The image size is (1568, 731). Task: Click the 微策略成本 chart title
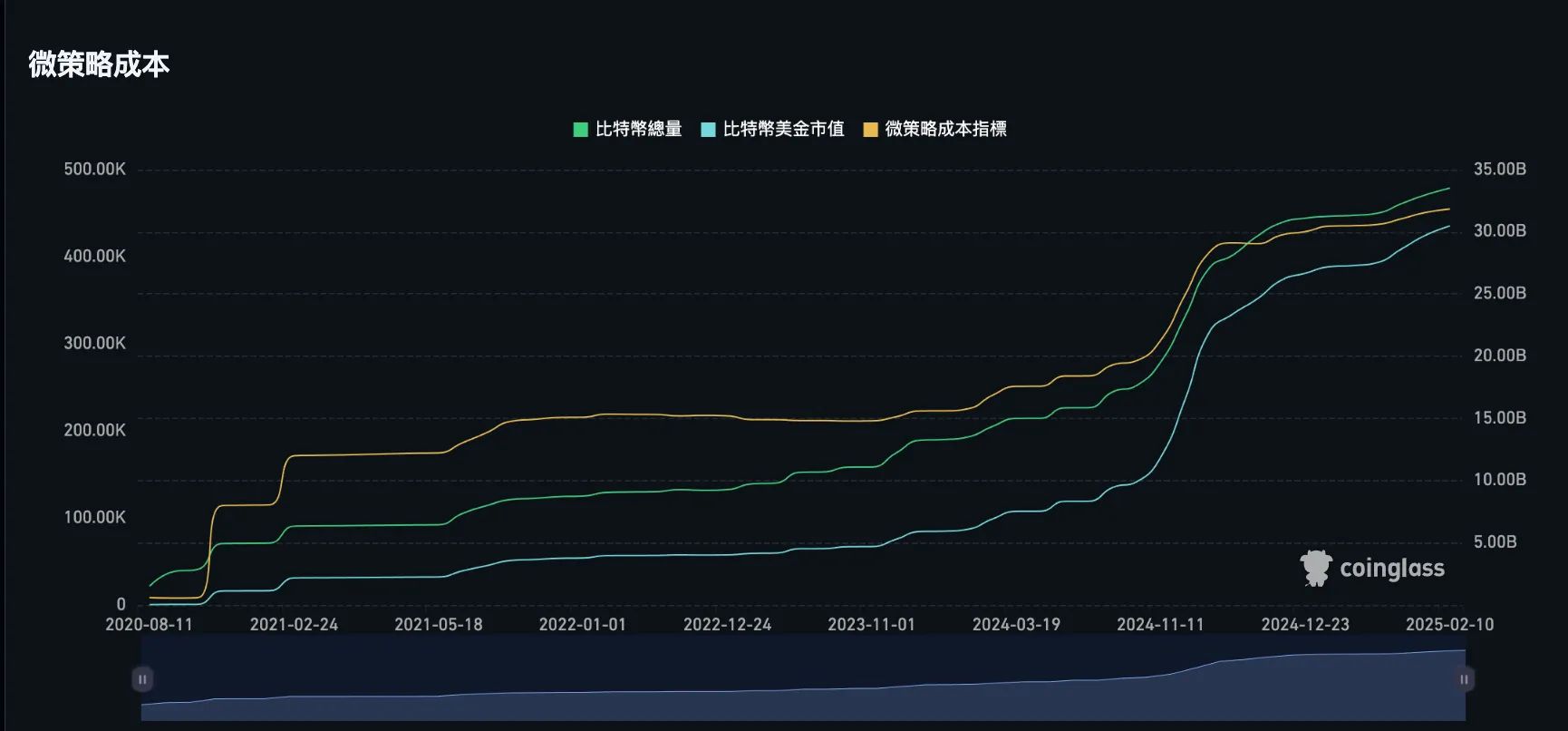coord(99,64)
